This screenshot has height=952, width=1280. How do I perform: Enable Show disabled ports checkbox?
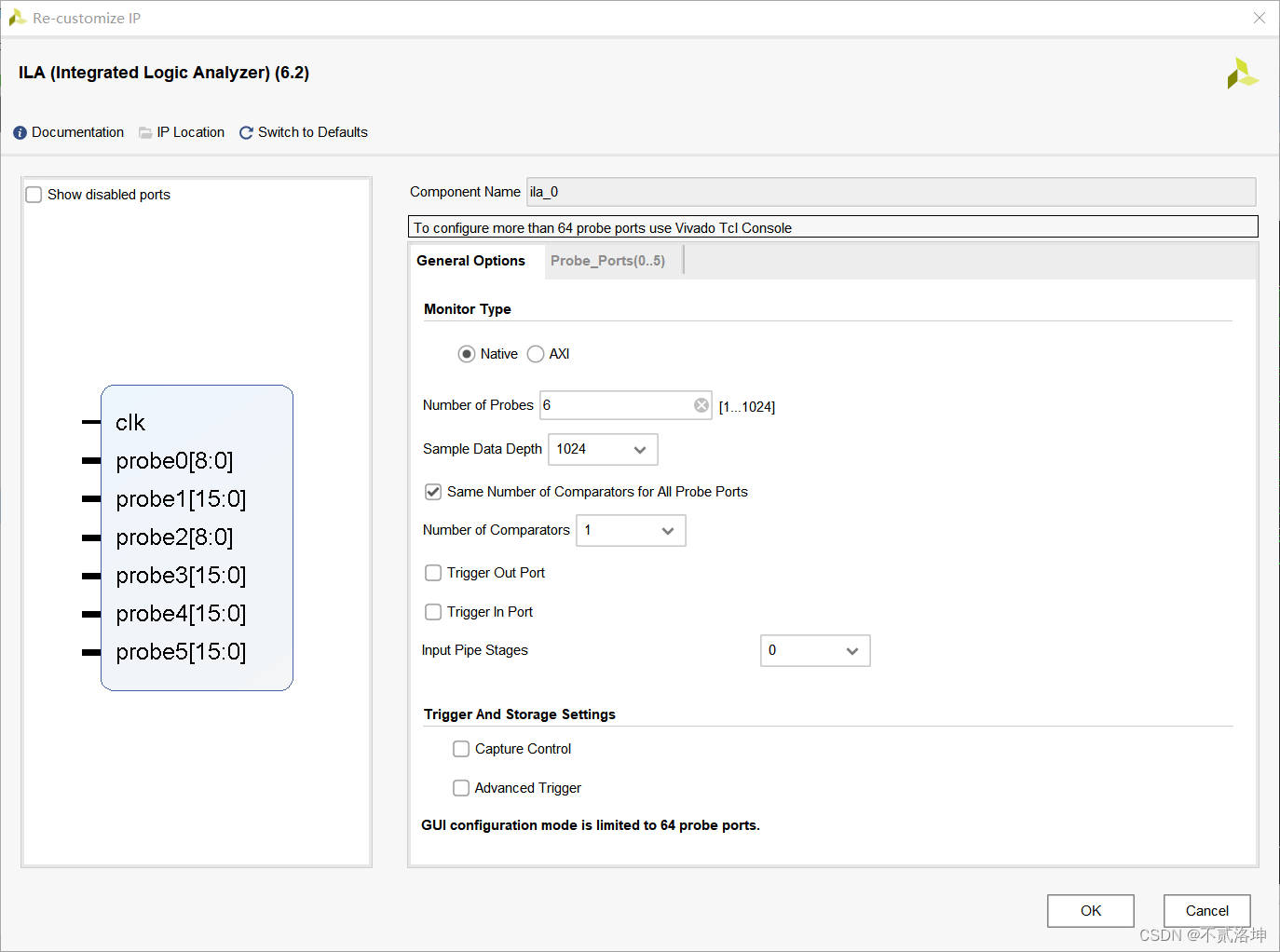tap(34, 195)
